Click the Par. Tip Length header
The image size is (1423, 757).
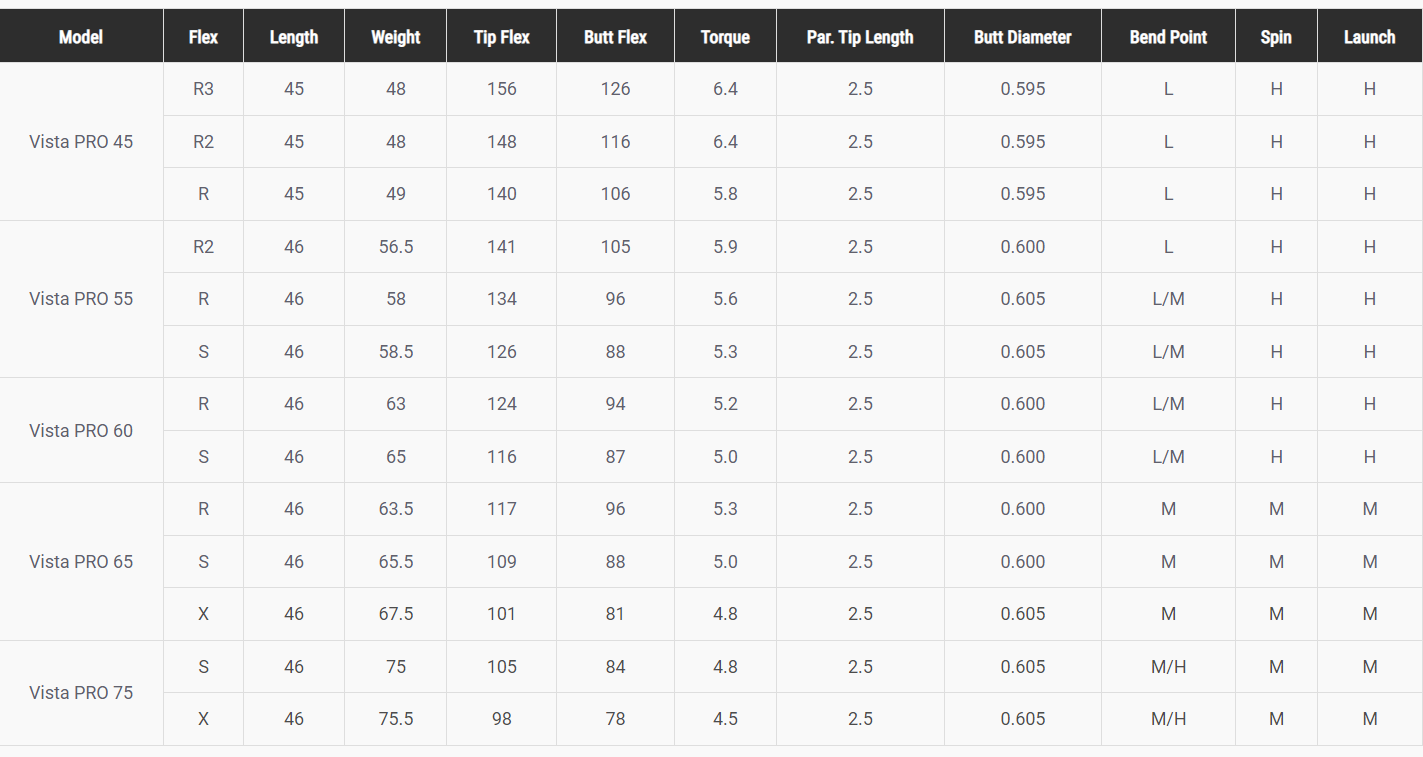860,37
